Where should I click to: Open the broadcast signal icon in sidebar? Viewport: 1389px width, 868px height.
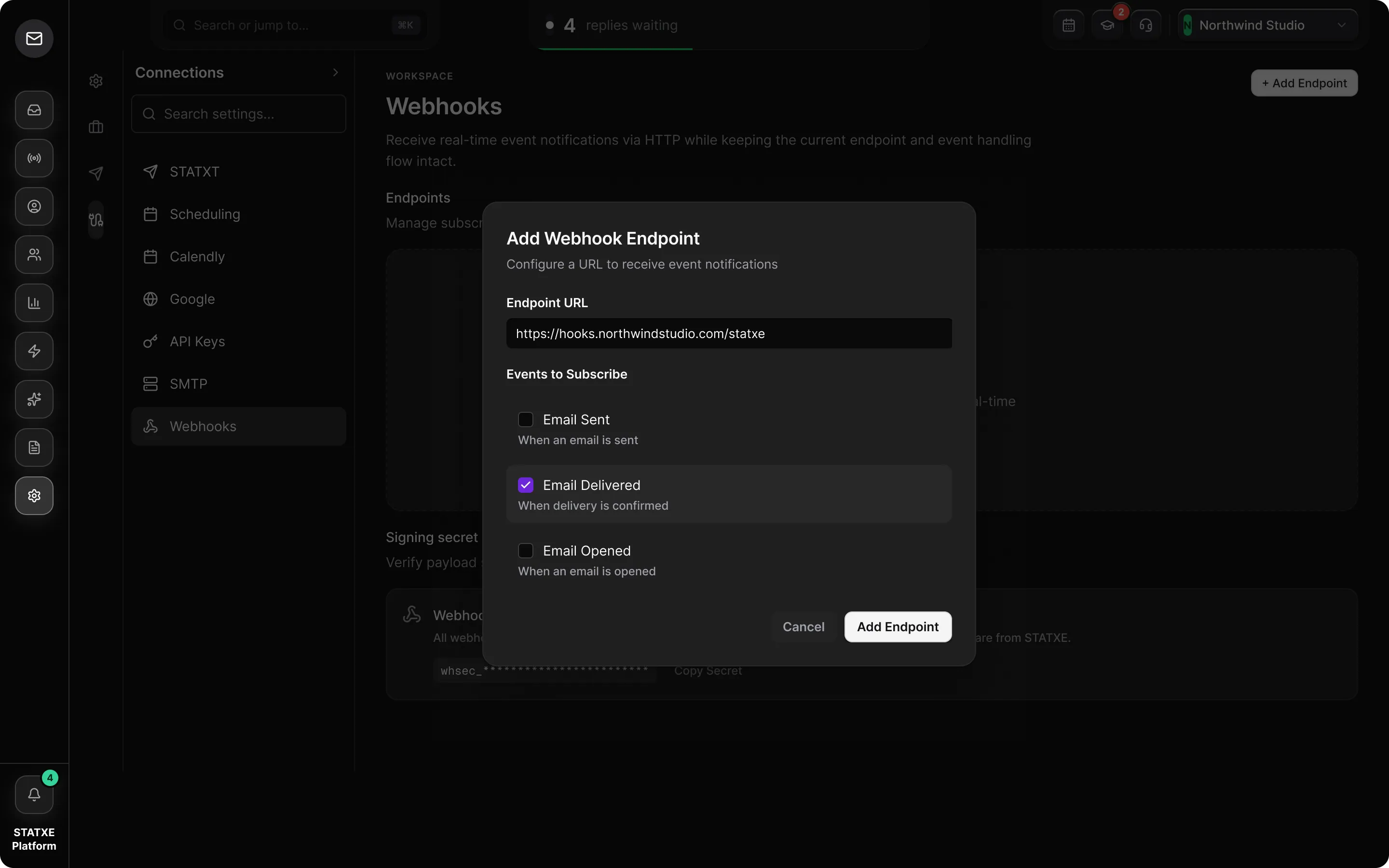click(34, 159)
